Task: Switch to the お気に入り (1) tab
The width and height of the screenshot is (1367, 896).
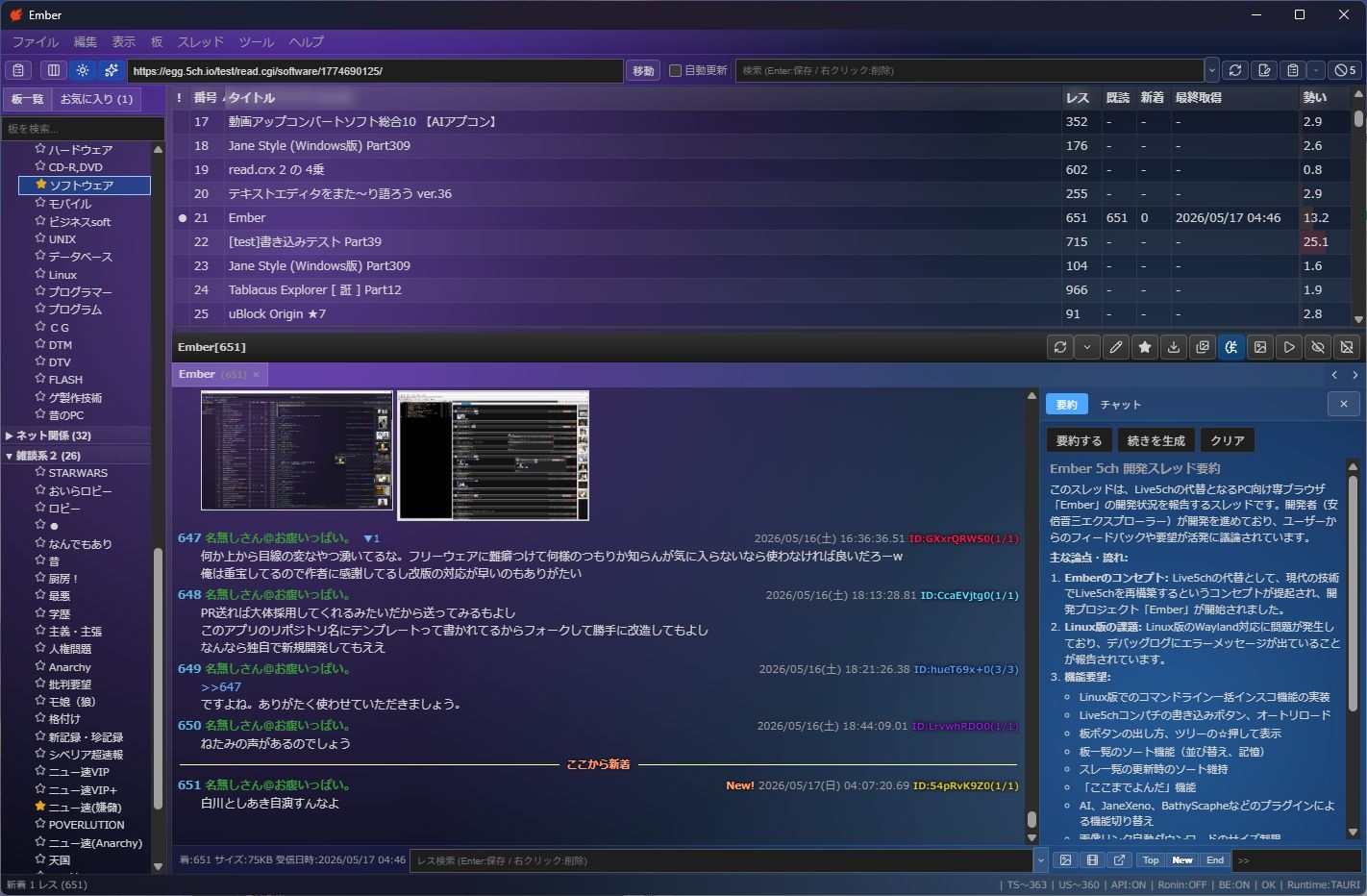Action: 96,99
